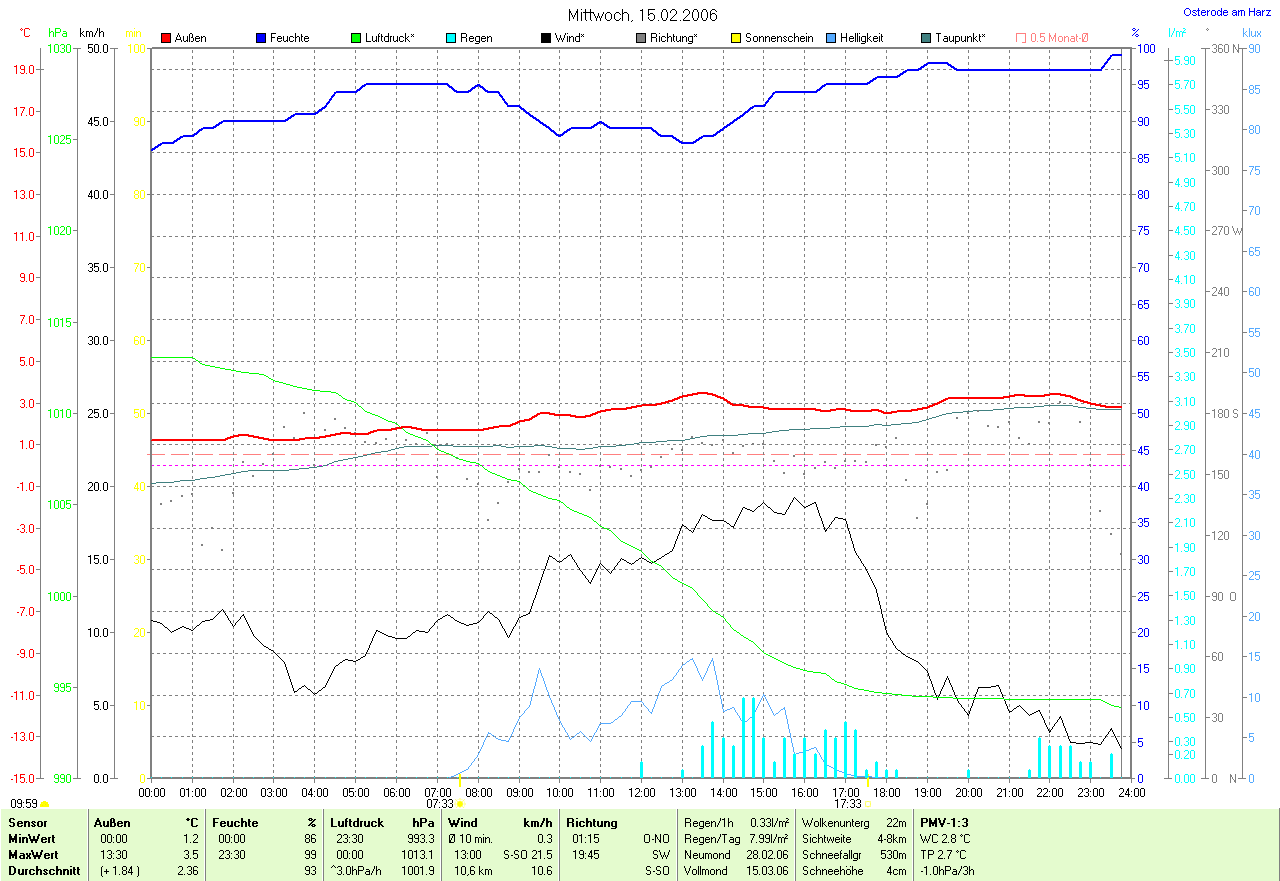This screenshot has height=881, width=1280.
Task: Click the green Luftdruck legend marker
Action: click(356, 38)
